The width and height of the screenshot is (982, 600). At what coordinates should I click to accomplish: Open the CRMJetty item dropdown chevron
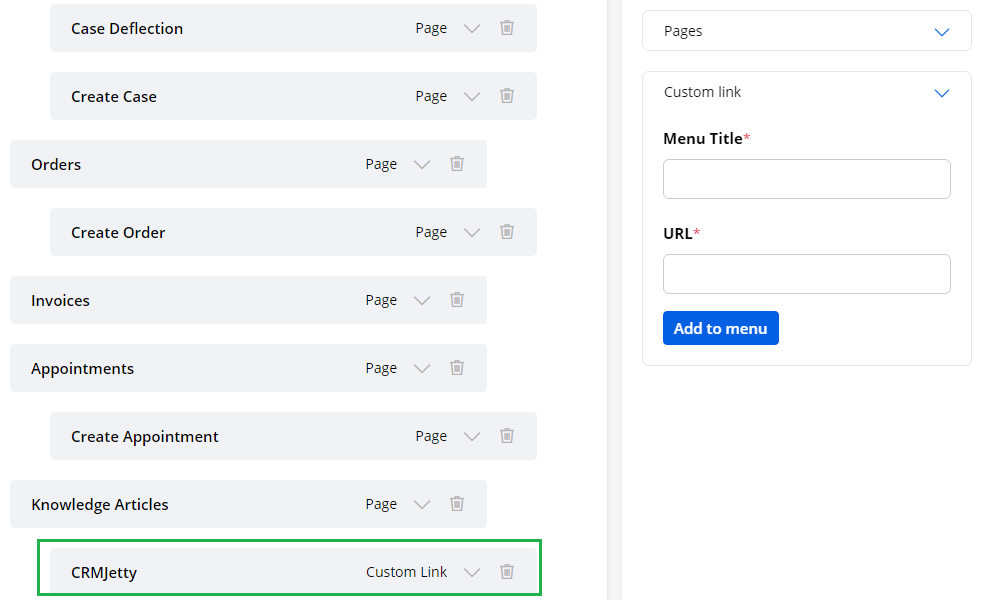[x=472, y=572]
